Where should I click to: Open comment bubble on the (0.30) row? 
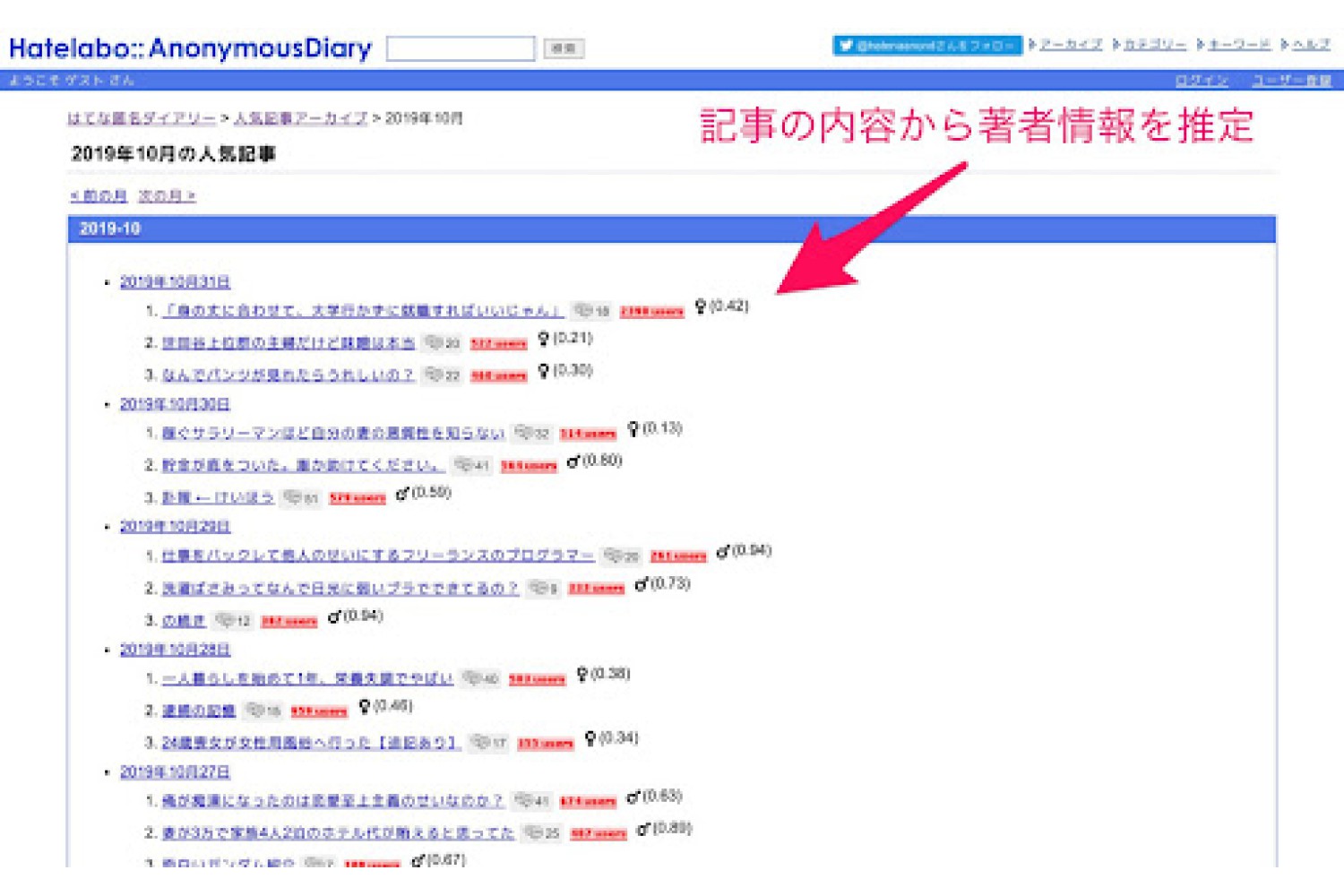(x=443, y=375)
